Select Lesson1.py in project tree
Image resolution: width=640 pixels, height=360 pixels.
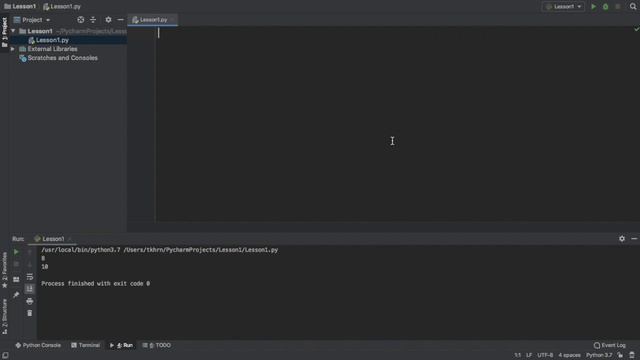pos(52,40)
